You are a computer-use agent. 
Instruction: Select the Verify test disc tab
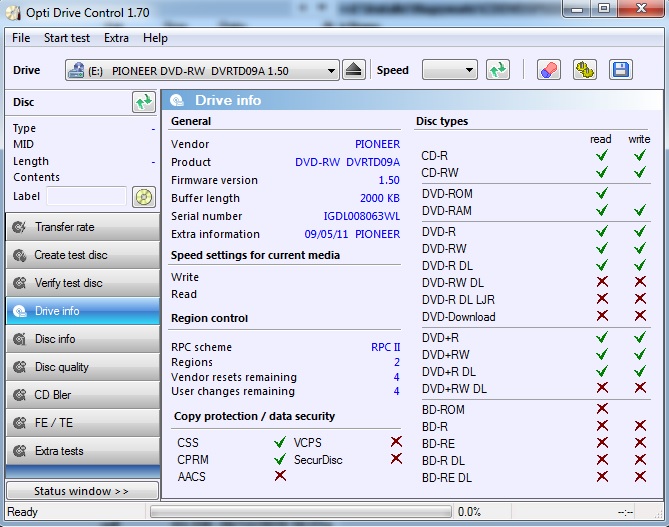(83, 283)
